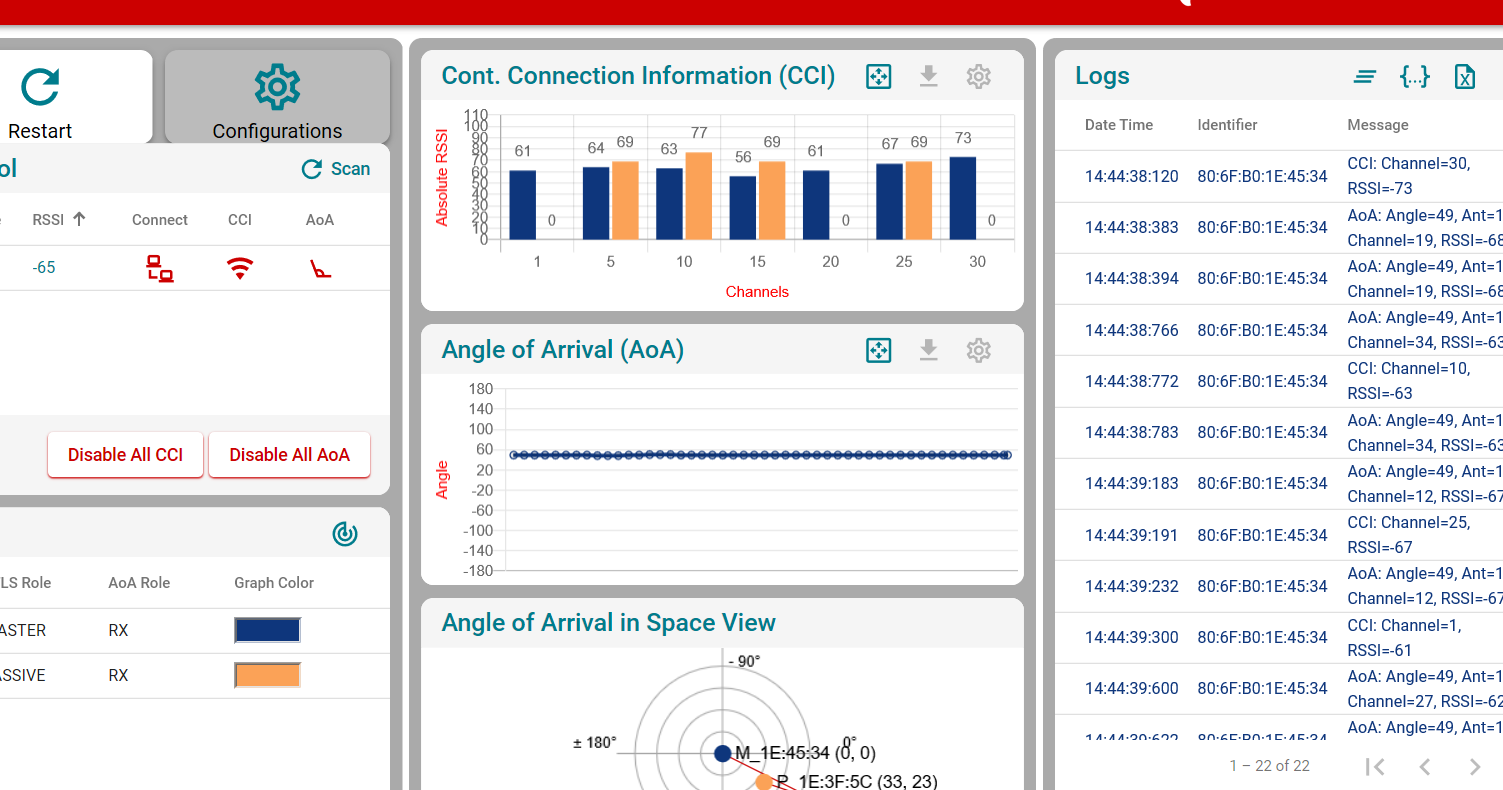Start a device Scan

tap(337, 169)
